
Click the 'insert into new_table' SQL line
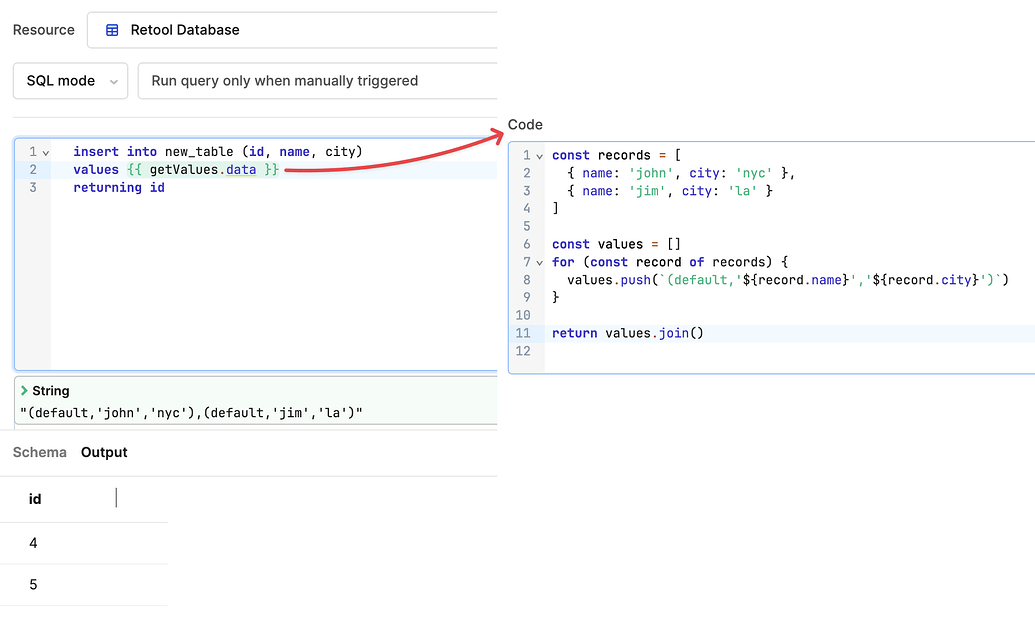click(217, 152)
